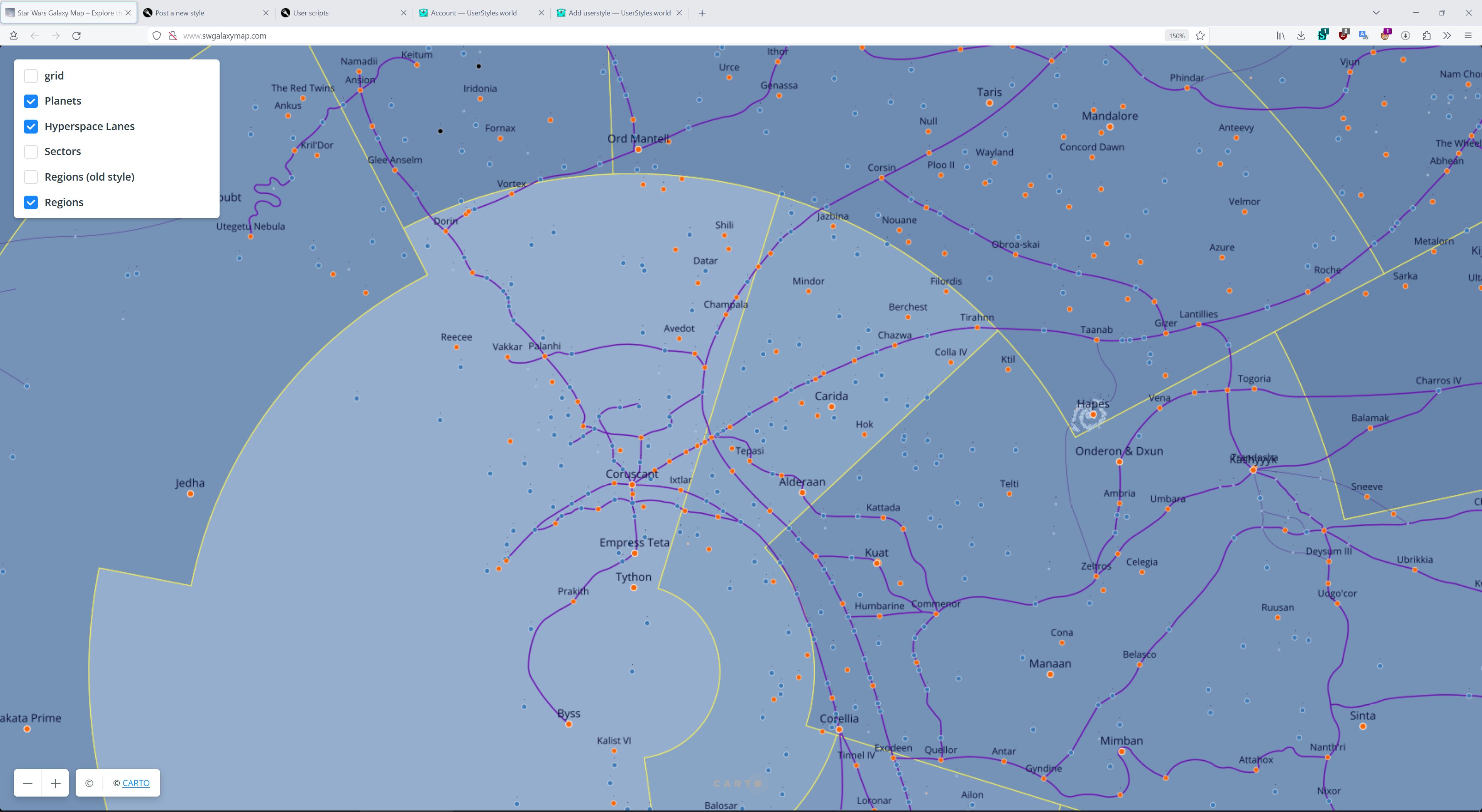Viewport: 1482px width, 812px height.
Task: Toggle the Regions old style checkbox
Action: pyautogui.click(x=30, y=177)
